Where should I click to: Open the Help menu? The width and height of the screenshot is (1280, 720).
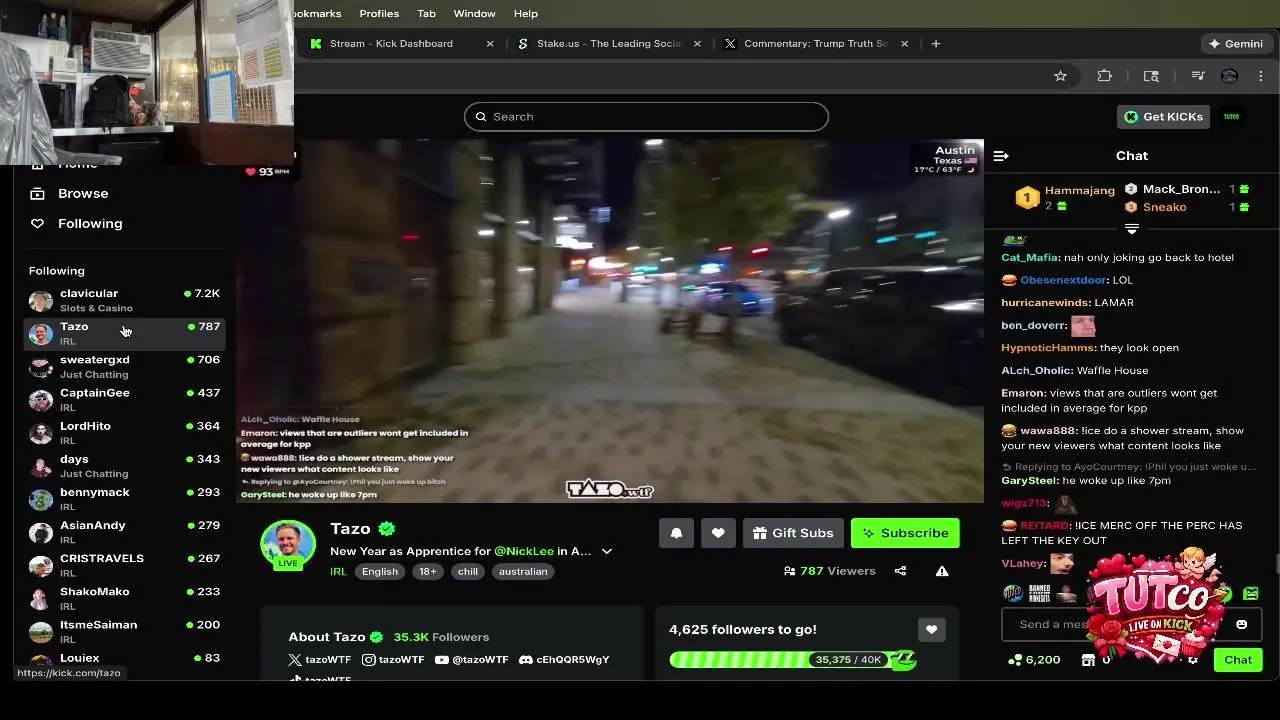tap(526, 14)
